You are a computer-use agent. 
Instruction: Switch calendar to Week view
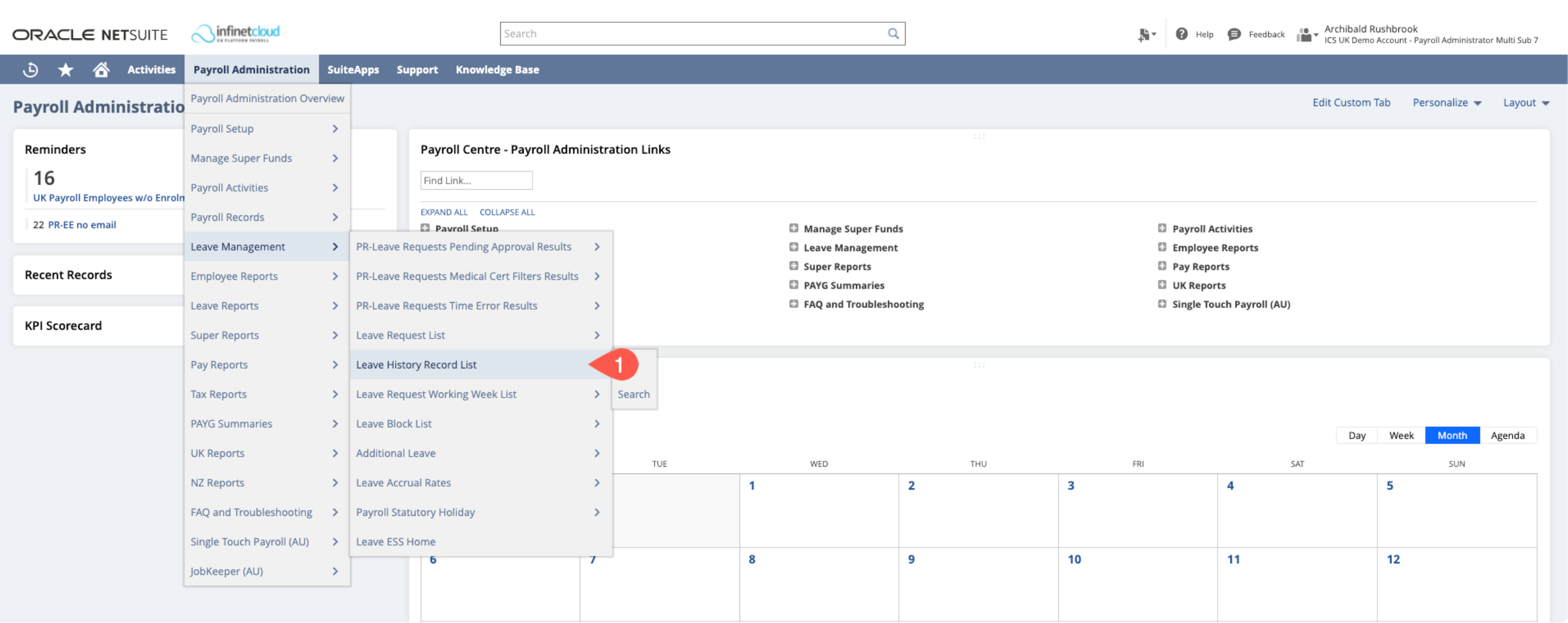1401,435
